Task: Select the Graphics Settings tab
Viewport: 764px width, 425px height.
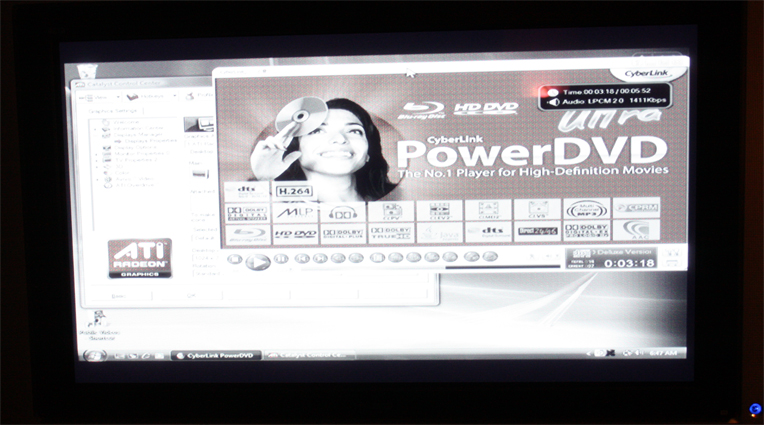Action: [112, 111]
